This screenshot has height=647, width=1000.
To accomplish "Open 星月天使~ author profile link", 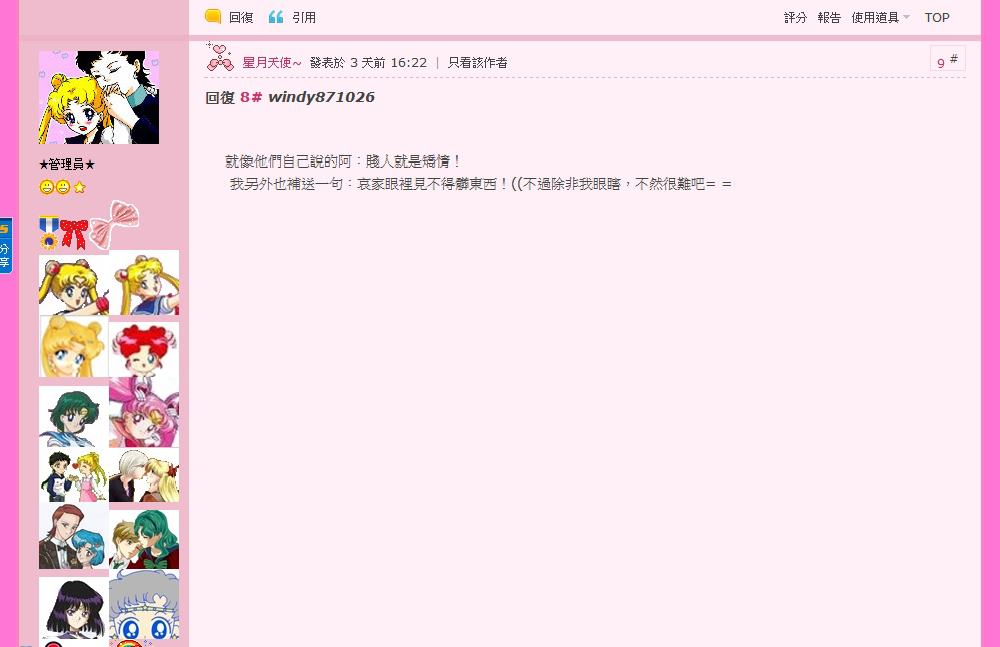I will [272, 63].
